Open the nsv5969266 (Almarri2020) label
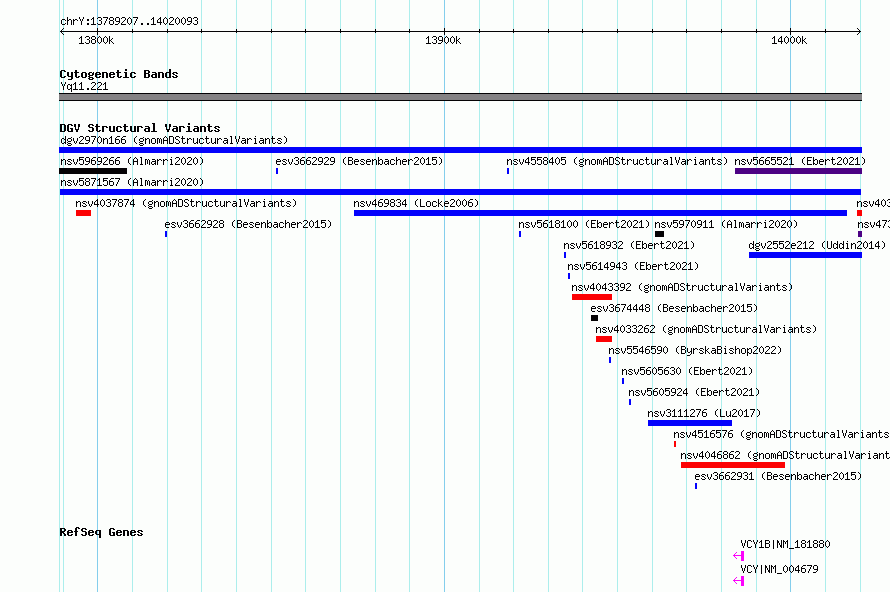The image size is (890, 592). [x=132, y=161]
